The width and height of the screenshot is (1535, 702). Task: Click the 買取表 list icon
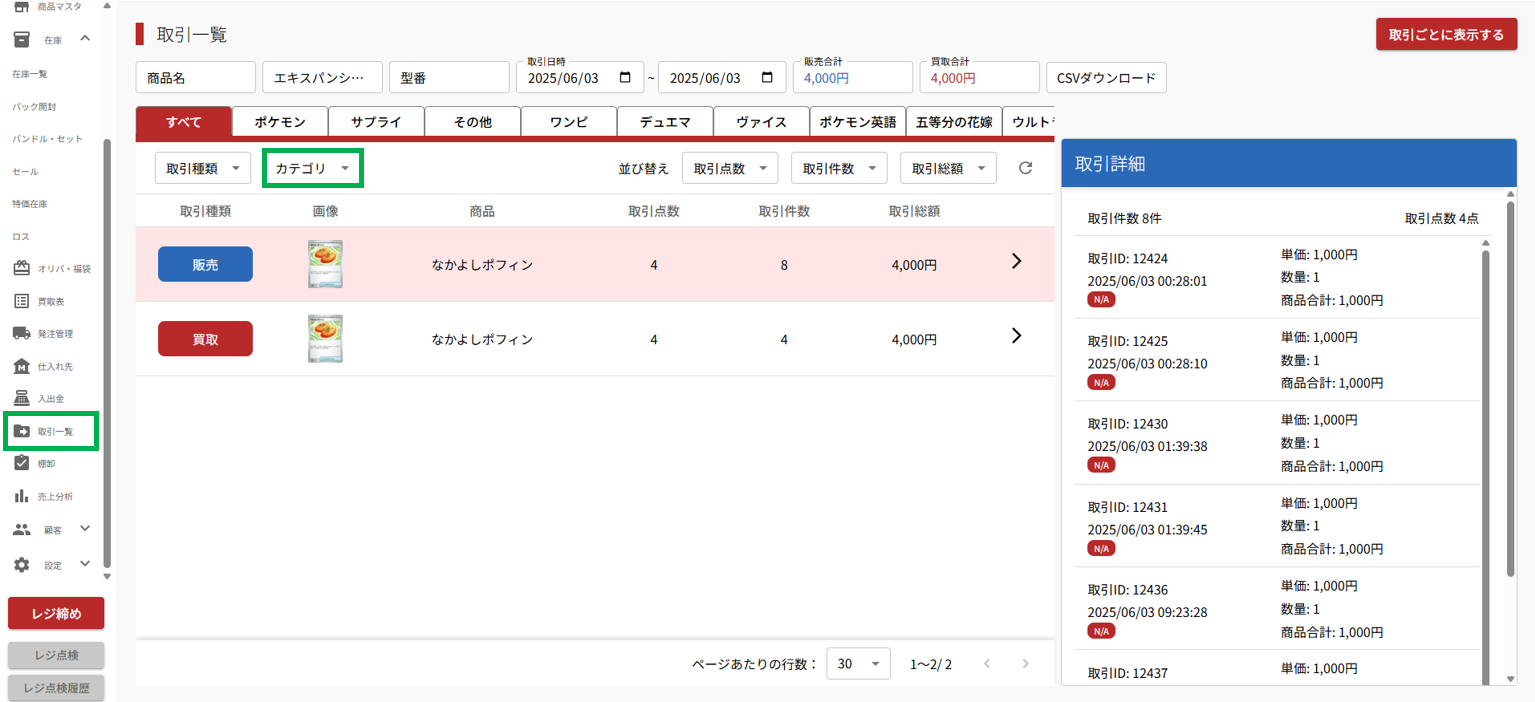click(21, 301)
